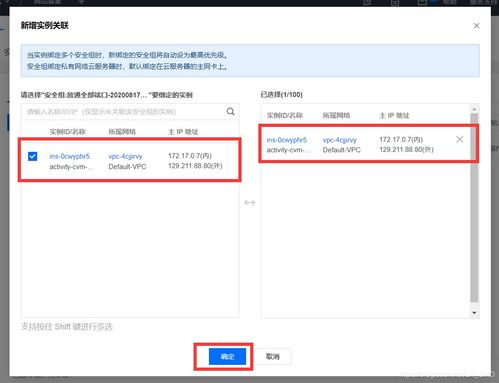Open ins-0cwyphr5 link in the 已选择 panel
The width and height of the screenshot is (499, 383).
point(287,140)
